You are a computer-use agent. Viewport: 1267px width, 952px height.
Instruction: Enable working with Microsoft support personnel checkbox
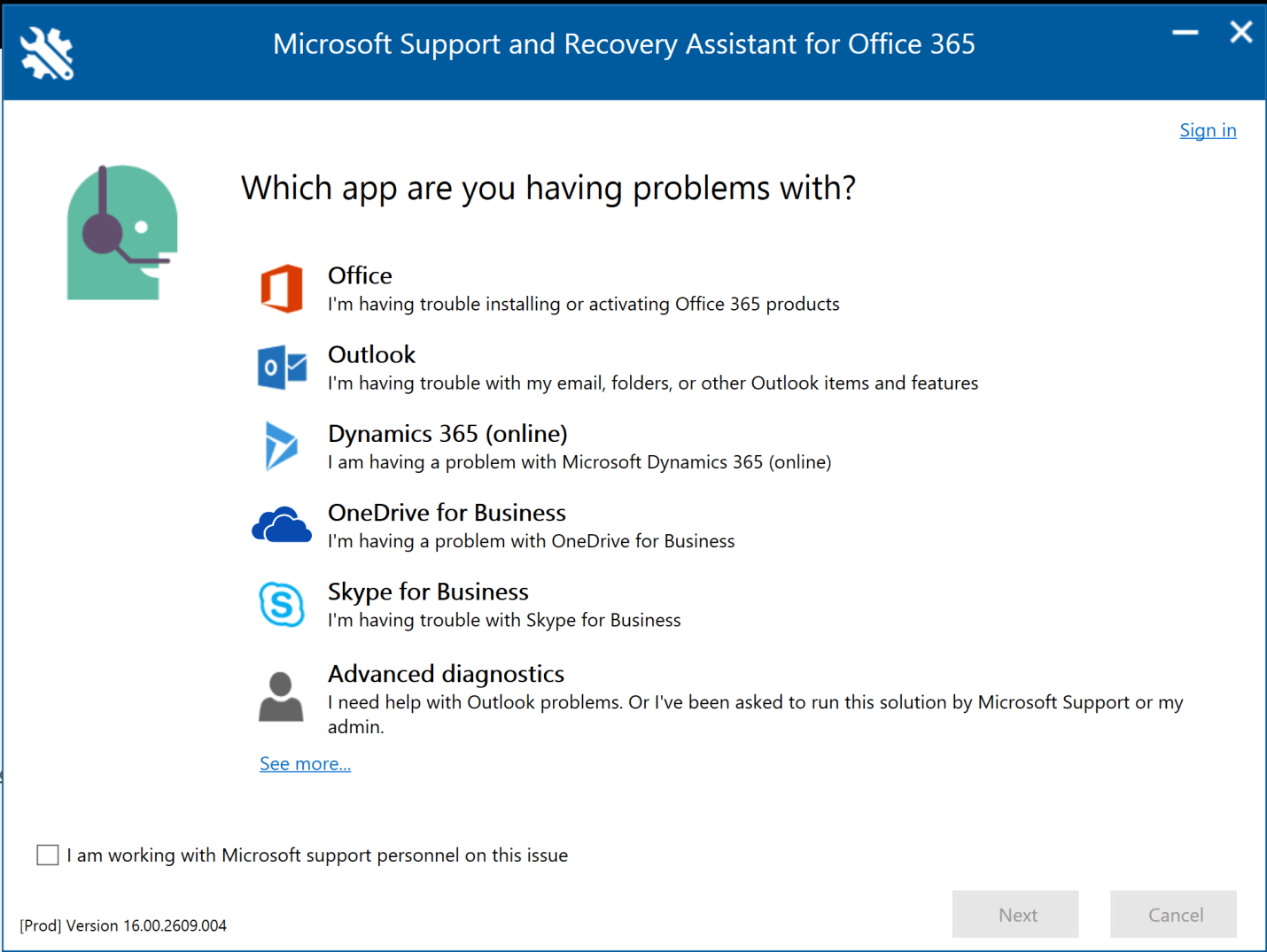[x=47, y=855]
